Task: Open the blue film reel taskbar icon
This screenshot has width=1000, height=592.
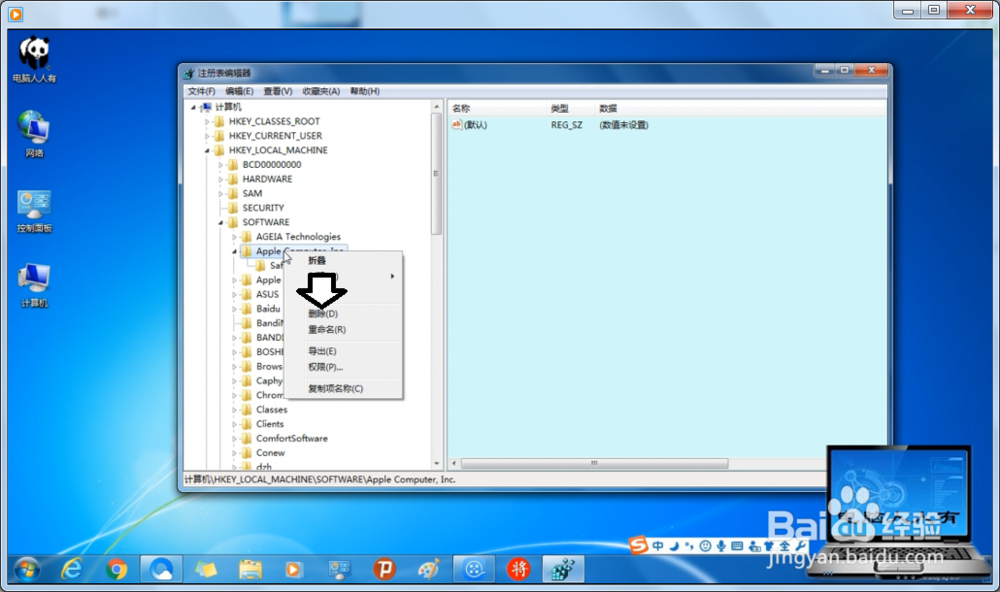Action: 474,568
